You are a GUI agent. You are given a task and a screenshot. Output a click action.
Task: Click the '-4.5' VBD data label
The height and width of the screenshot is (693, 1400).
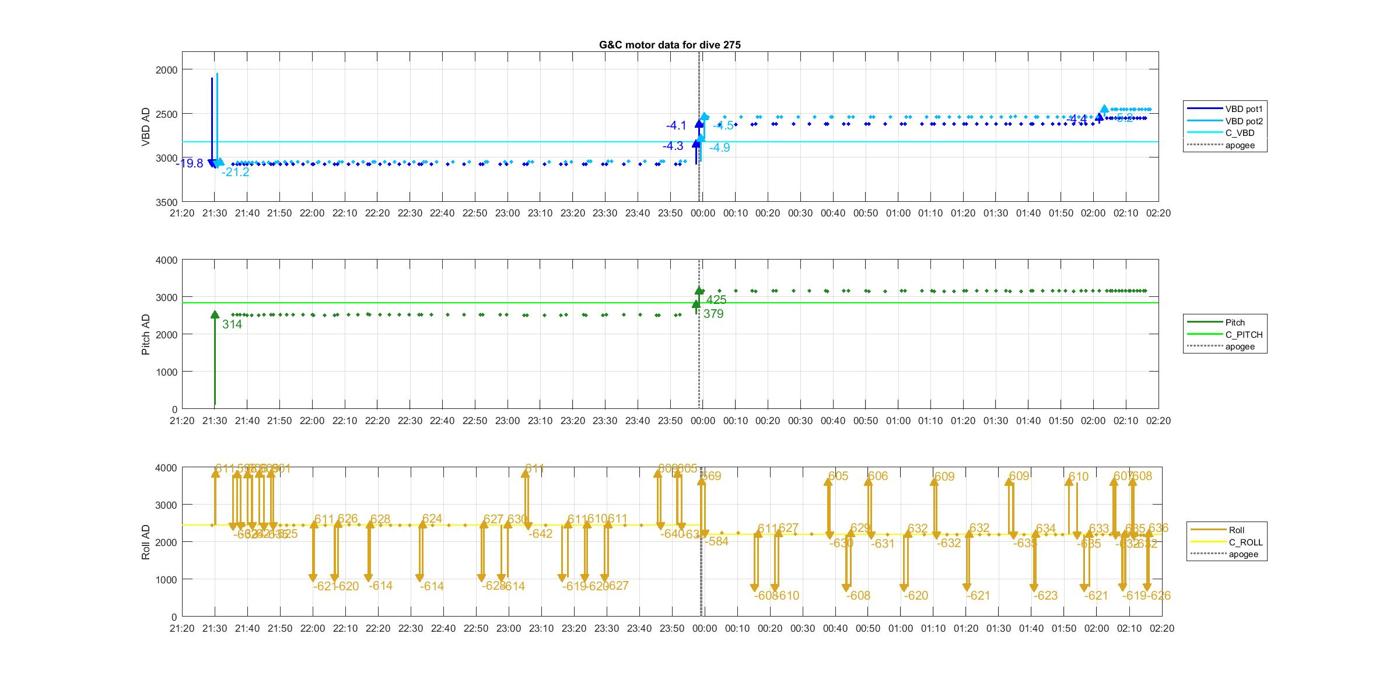coord(723,125)
